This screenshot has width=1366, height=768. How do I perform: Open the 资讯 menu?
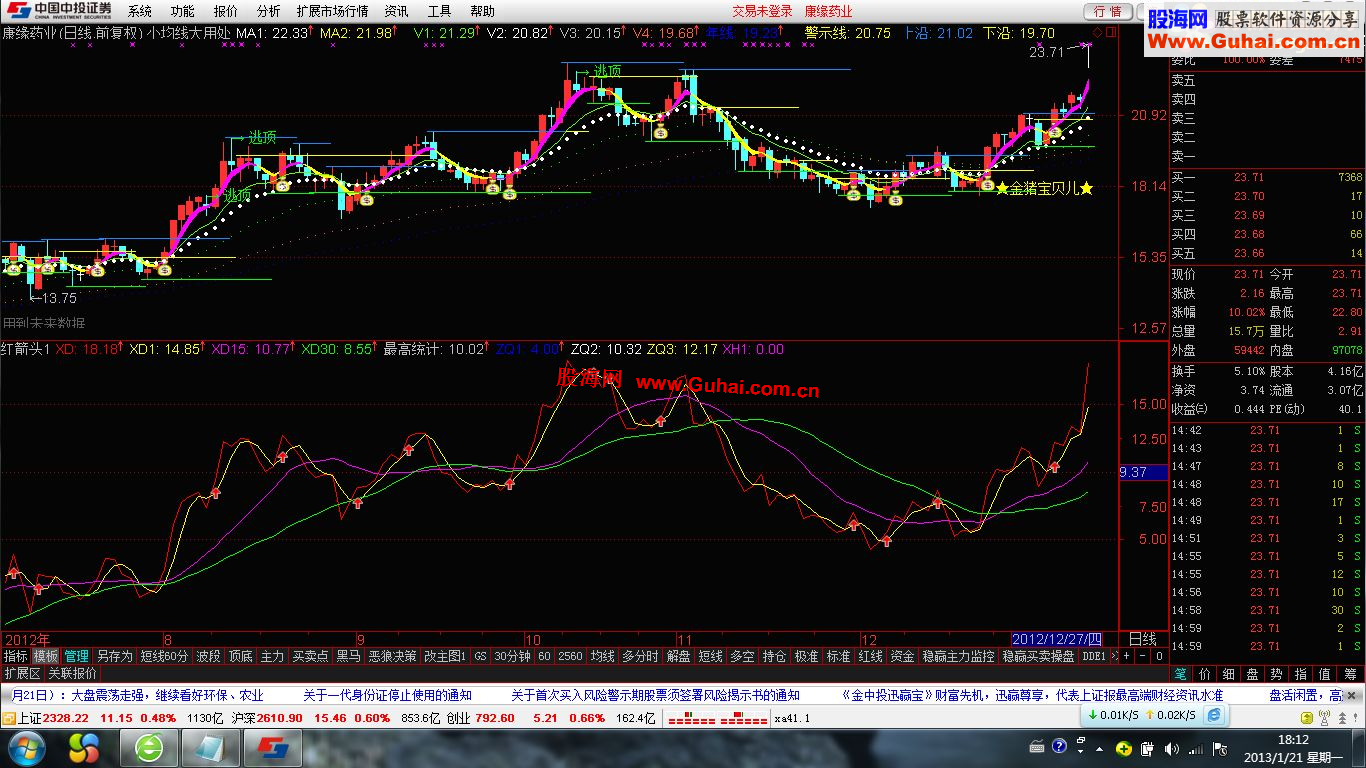(396, 11)
